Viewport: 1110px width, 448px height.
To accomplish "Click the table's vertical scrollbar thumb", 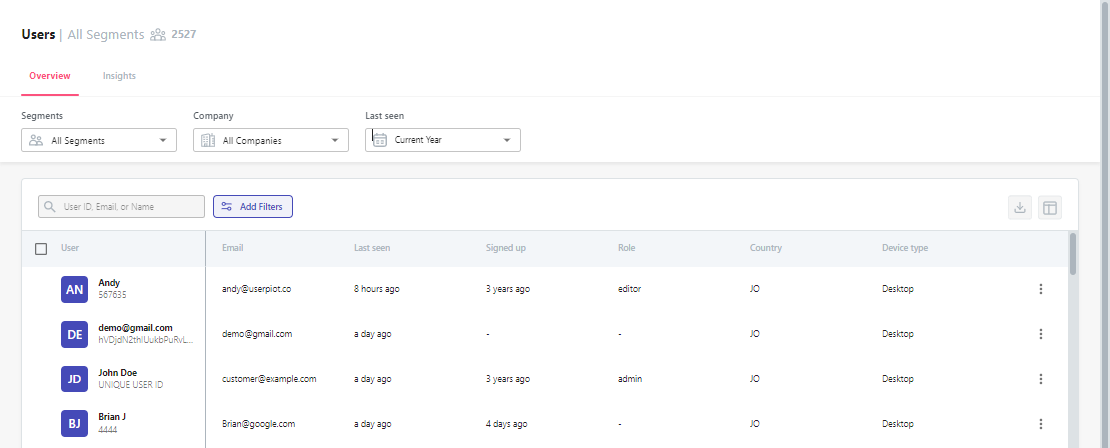I will (x=1072, y=253).
